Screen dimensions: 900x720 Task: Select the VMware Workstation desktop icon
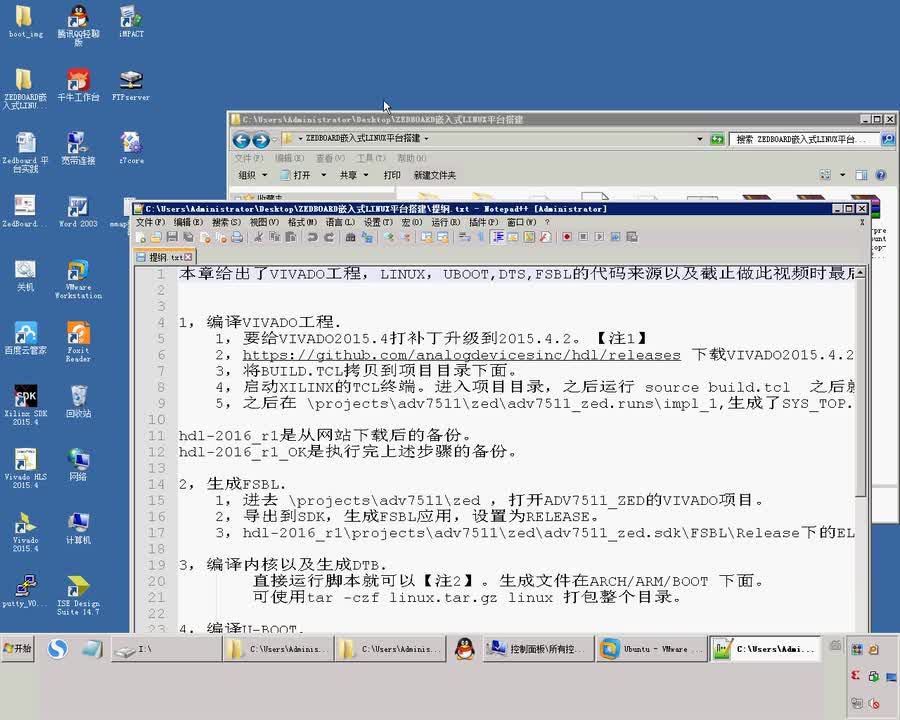[78, 279]
